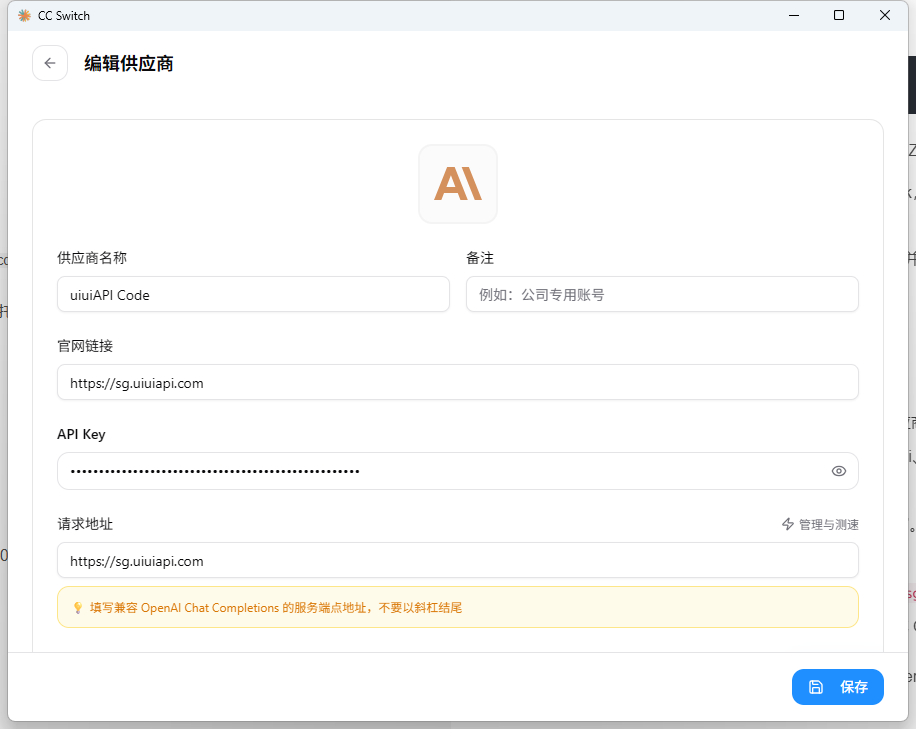Click the Anthropic logo avatar at top
The width and height of the screenshot is (916, 729).
pos(458,184)
